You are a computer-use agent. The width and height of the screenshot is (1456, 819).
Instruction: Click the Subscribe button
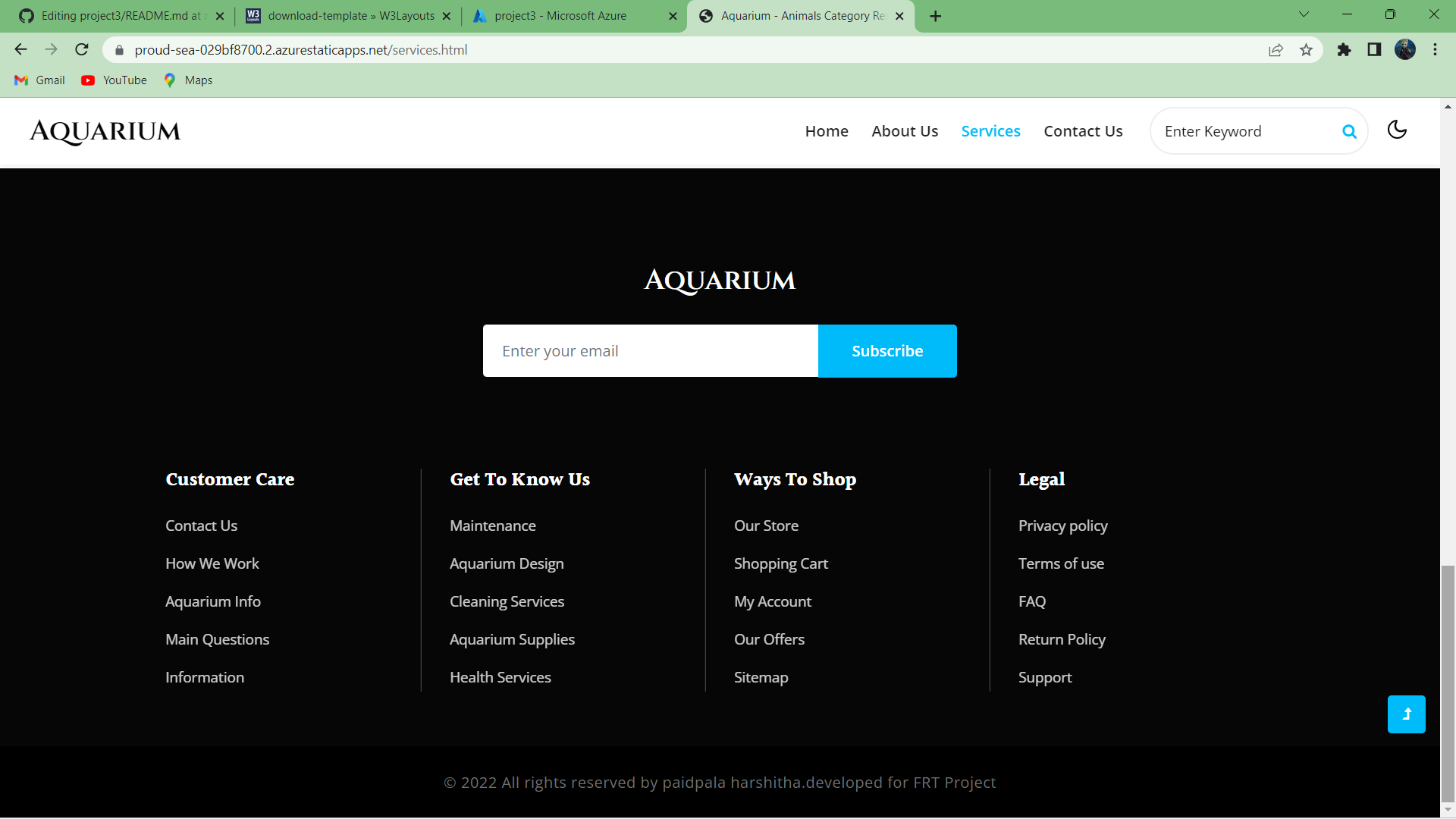tap(887, 350)
